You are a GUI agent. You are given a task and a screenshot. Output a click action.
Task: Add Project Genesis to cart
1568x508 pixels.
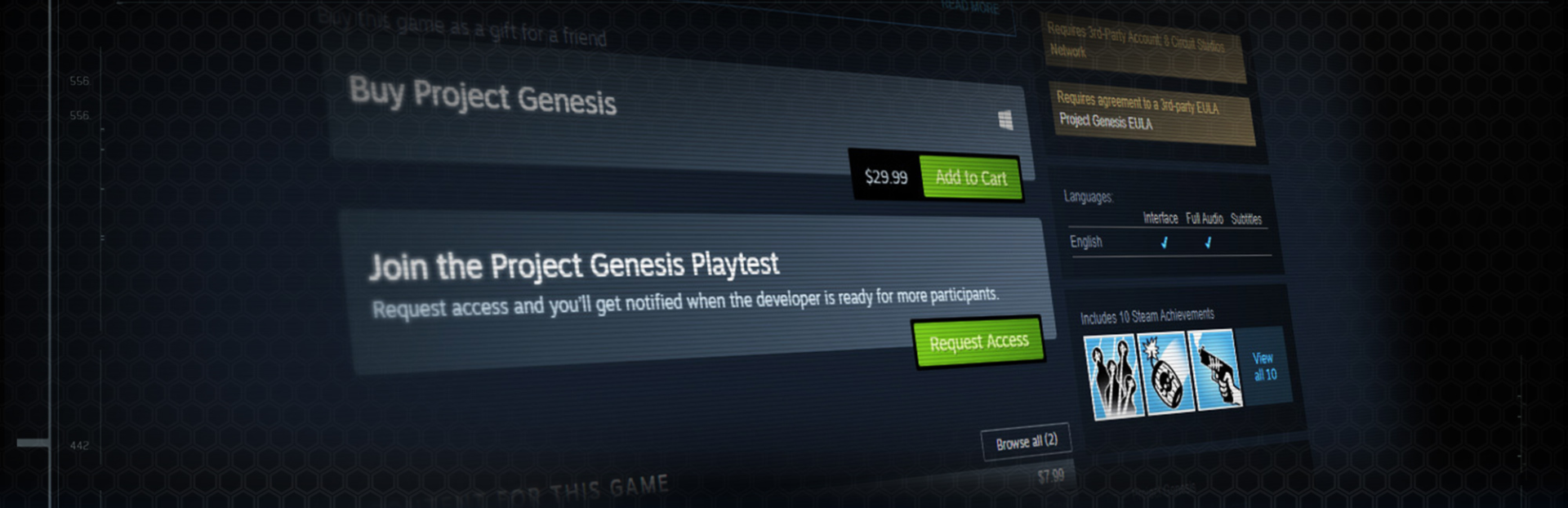(971, 177)
